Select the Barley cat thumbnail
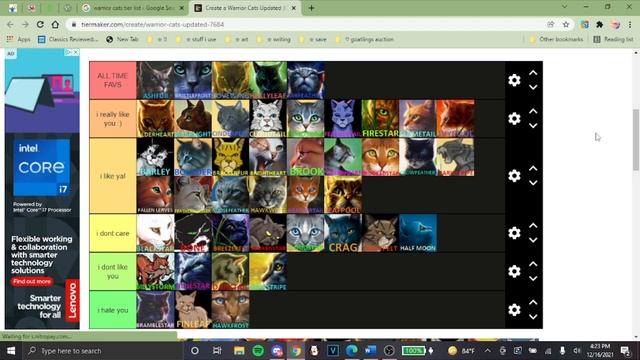Viewport: 640px width, 360px height. tap(155, 157)
